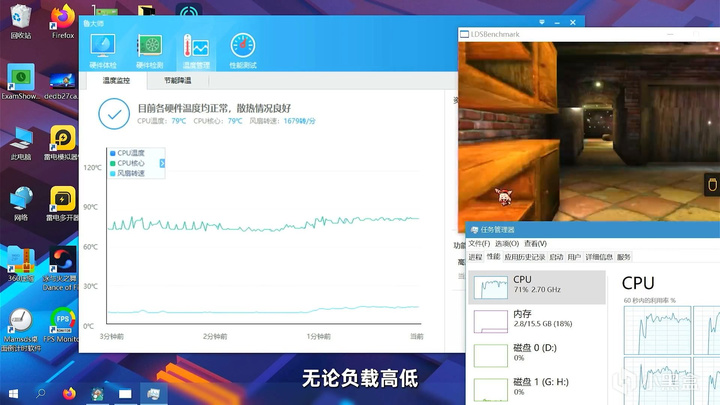
Task: Open 查看(V) menu in Task Manager
Action: tap(535, 243)
